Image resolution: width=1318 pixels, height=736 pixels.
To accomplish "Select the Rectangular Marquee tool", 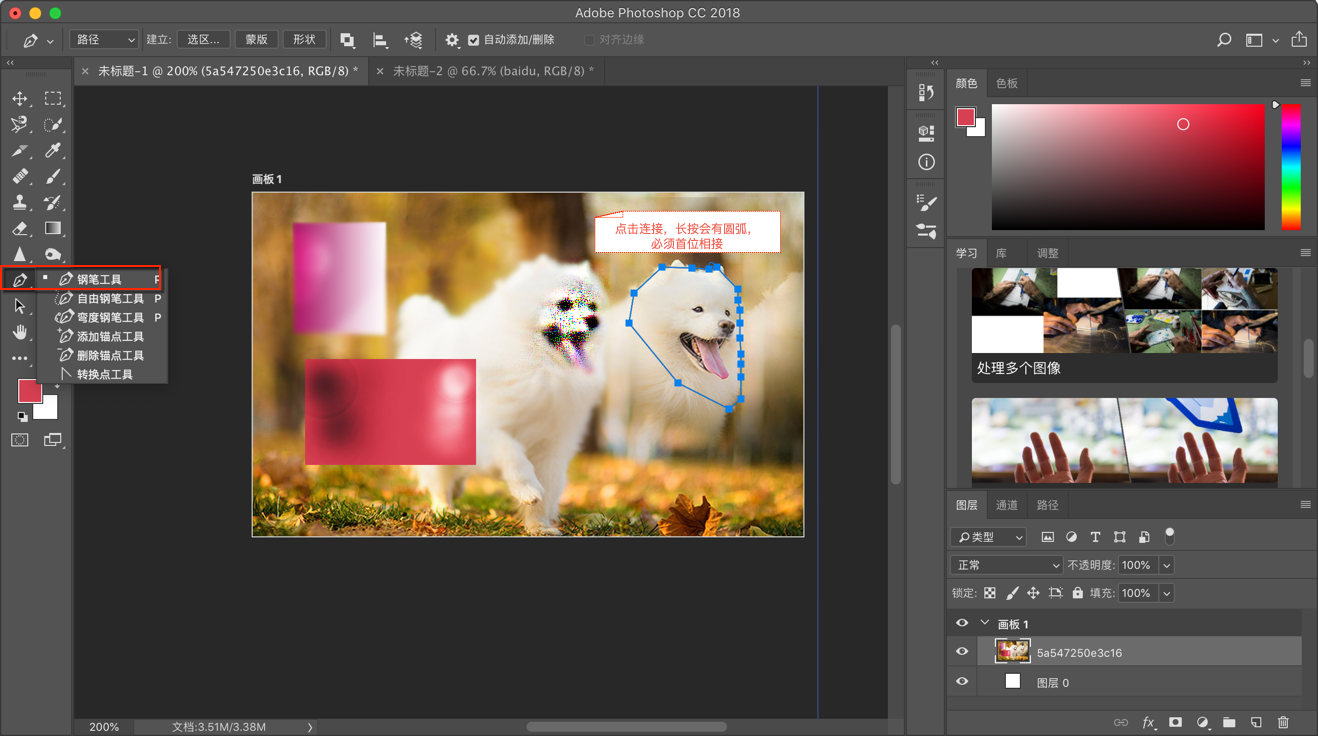I will pos(53,99).
